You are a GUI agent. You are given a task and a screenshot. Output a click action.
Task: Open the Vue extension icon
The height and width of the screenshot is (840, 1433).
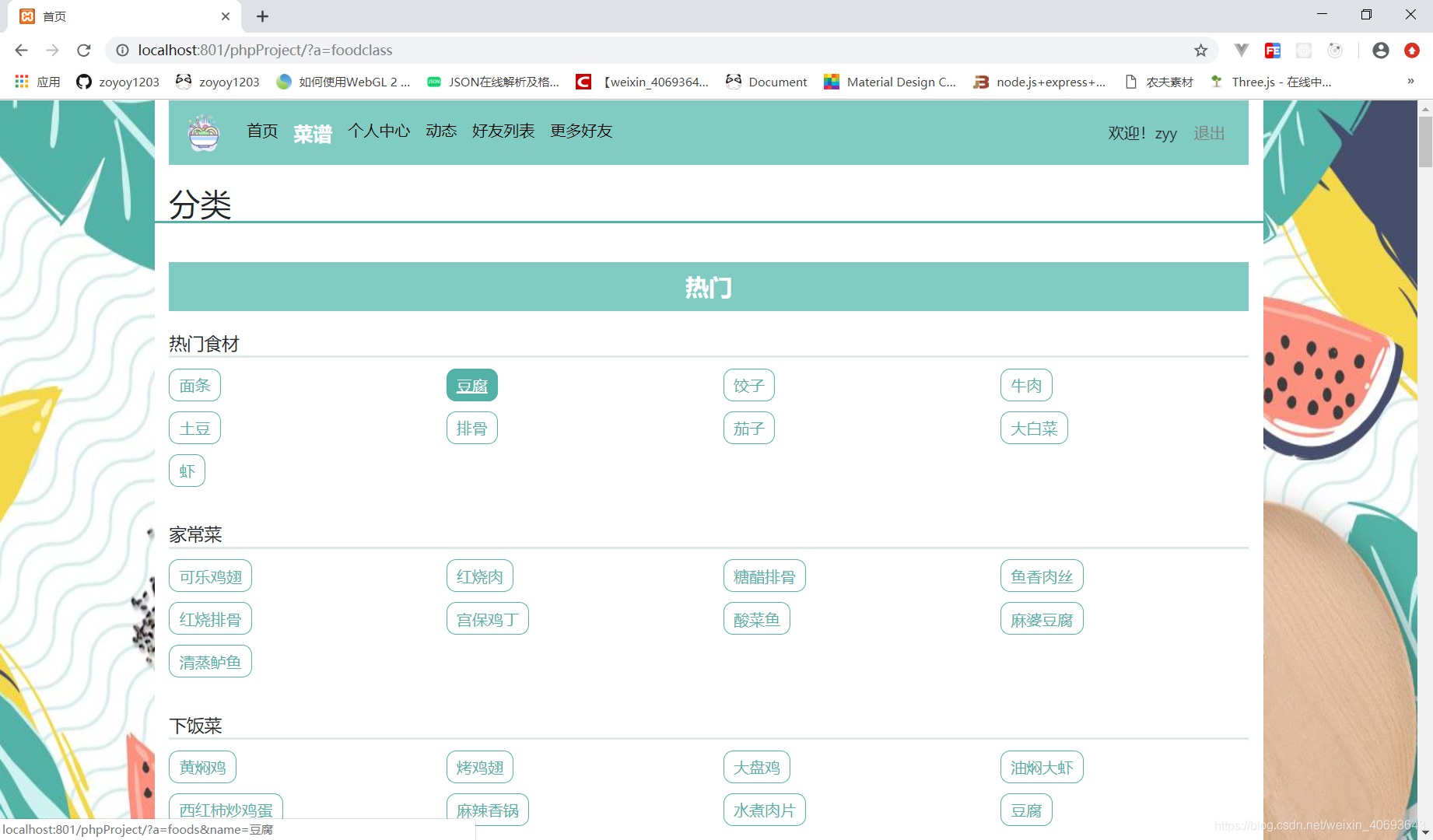(1242, 50)
